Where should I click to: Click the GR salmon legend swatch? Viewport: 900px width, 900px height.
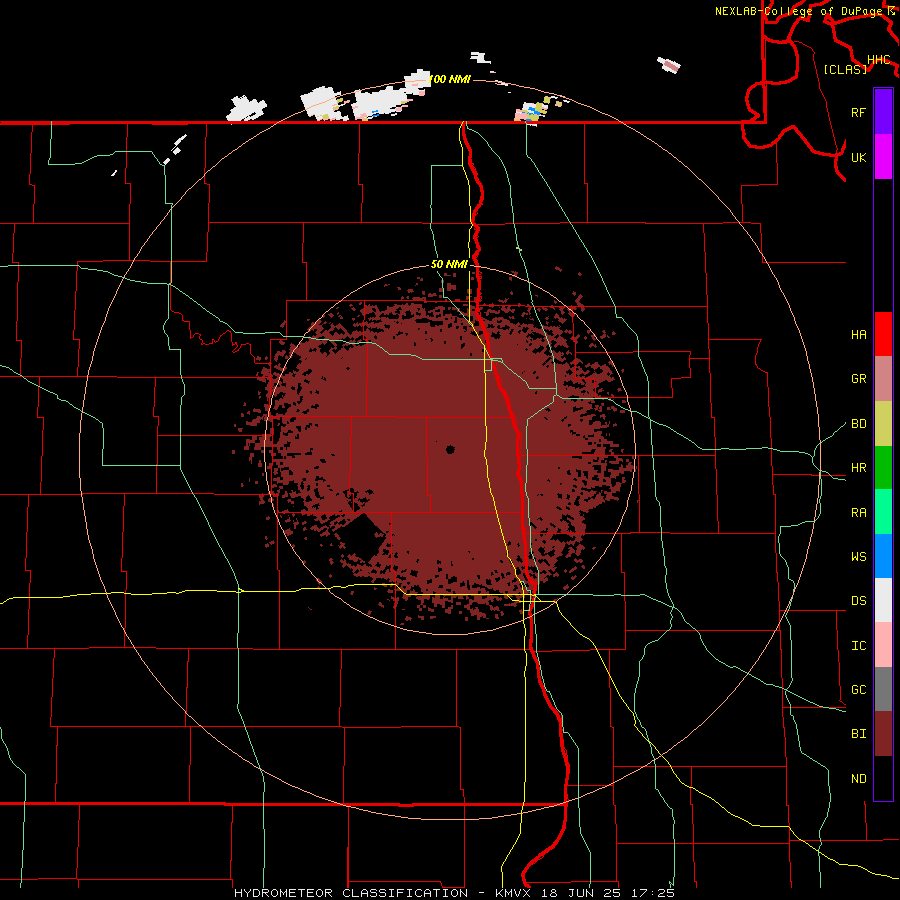click(x=883, y=379)
